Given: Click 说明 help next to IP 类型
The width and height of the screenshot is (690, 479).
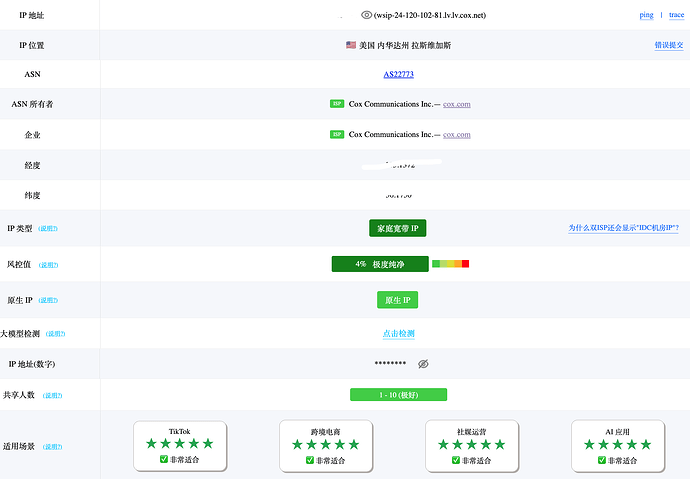Looking at the screenshot, I should (48, 229).
